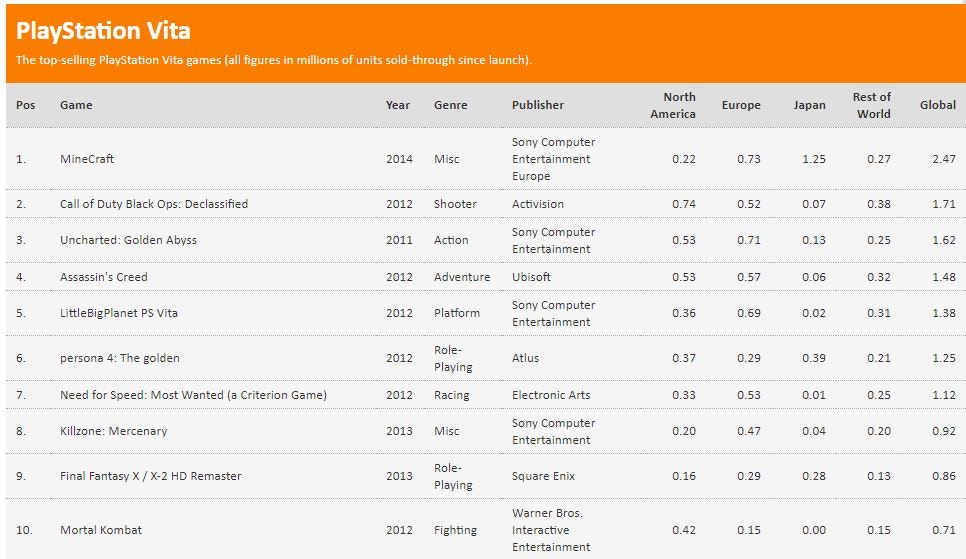The image size is (966, 559).
Task: Click Killzone global sales 0.92
Action: [944, 431]
